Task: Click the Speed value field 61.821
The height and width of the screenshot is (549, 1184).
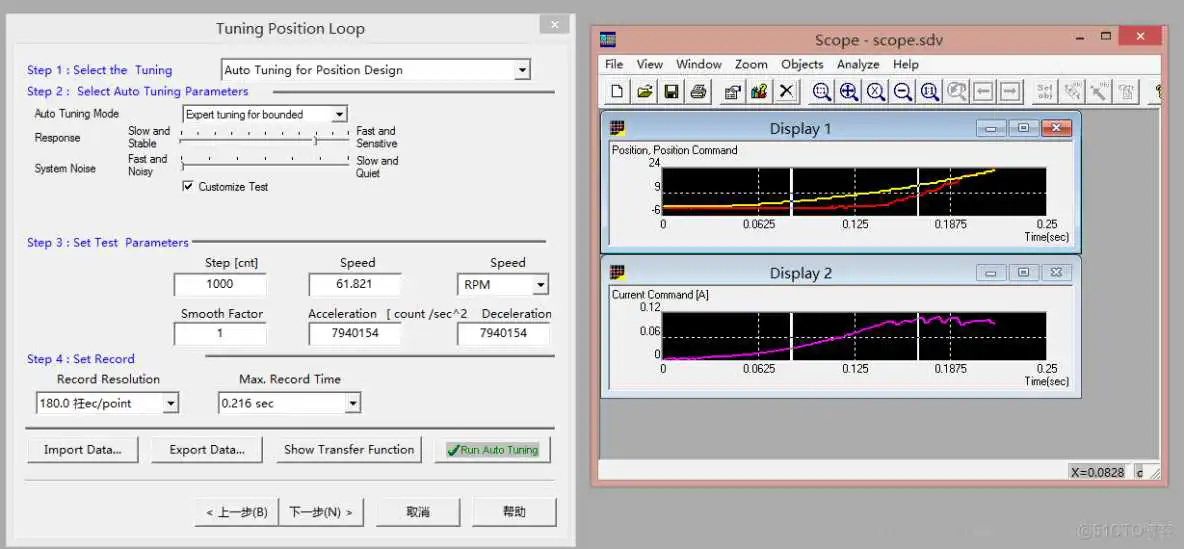Action: pyautogui.click(x=354, y=284)
